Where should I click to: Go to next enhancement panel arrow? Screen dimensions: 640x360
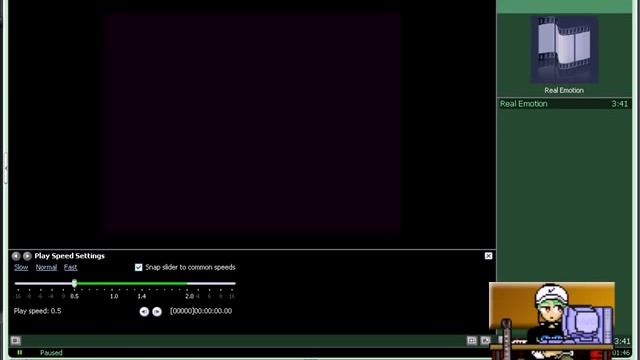tap(27, 256)
